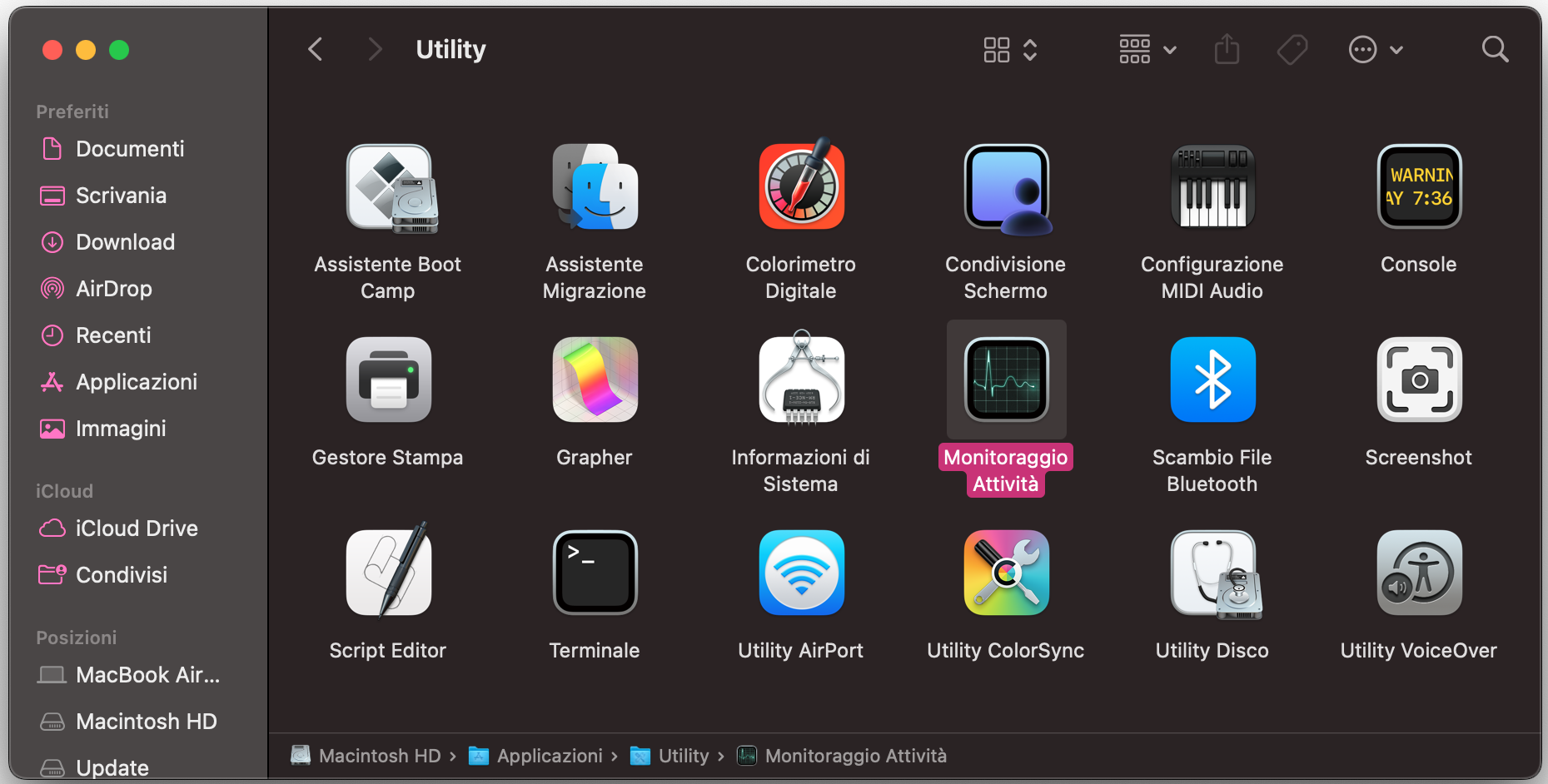The height and width of the screenshot is (784, 1548).
Task: Select the Condivisione Schermo icon
Action: [x=1007, y=188]
